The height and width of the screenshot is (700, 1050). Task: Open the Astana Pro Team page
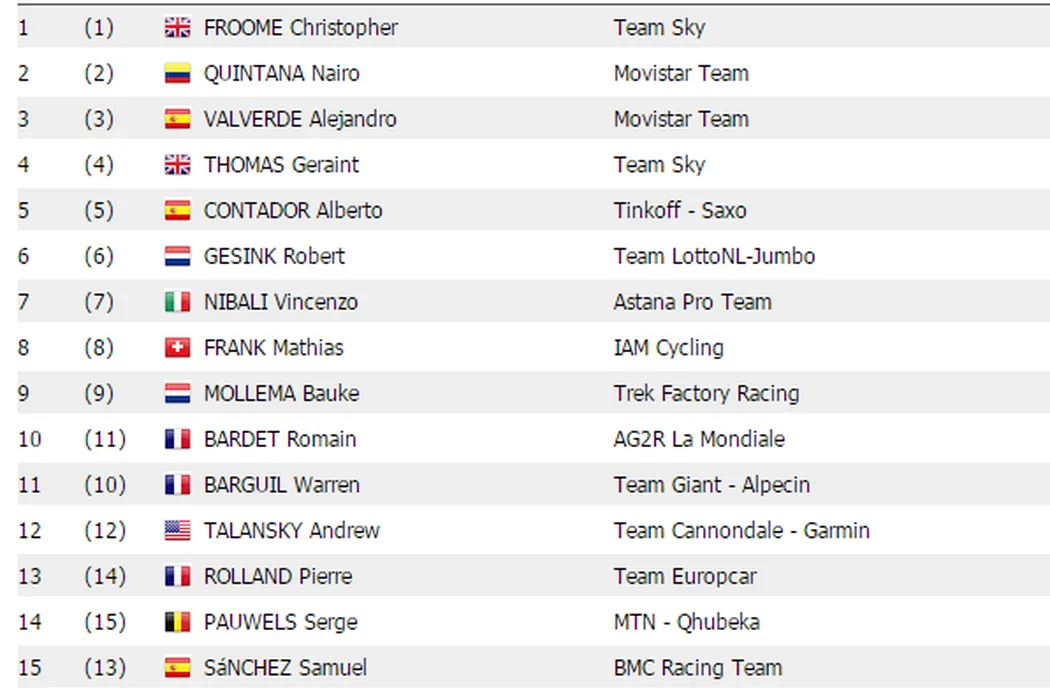tap(692, 302)
